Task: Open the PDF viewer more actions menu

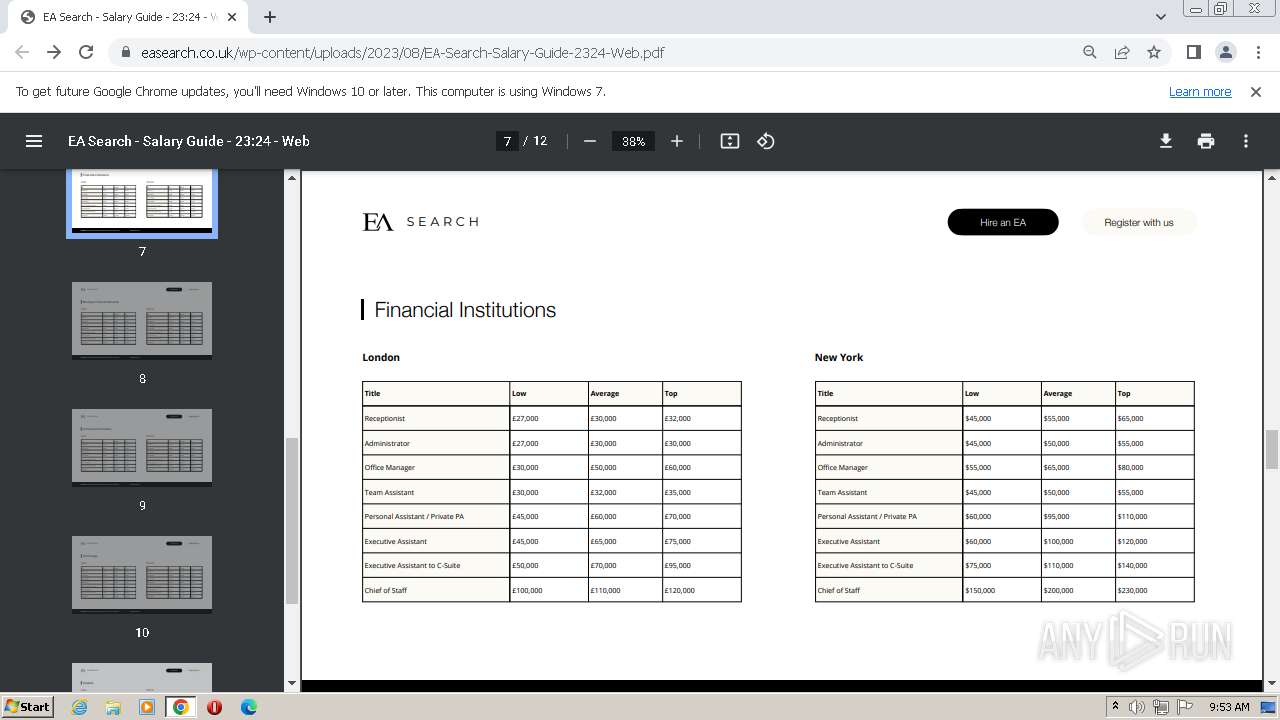Action: [x=1246, y=141]
